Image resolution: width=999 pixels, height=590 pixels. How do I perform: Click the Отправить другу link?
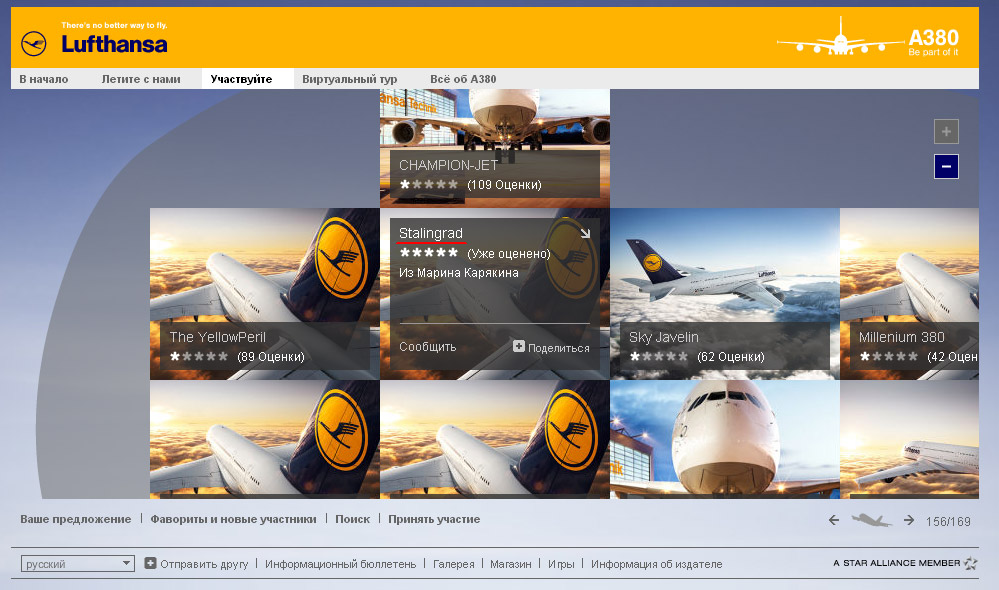coord(205,564)
